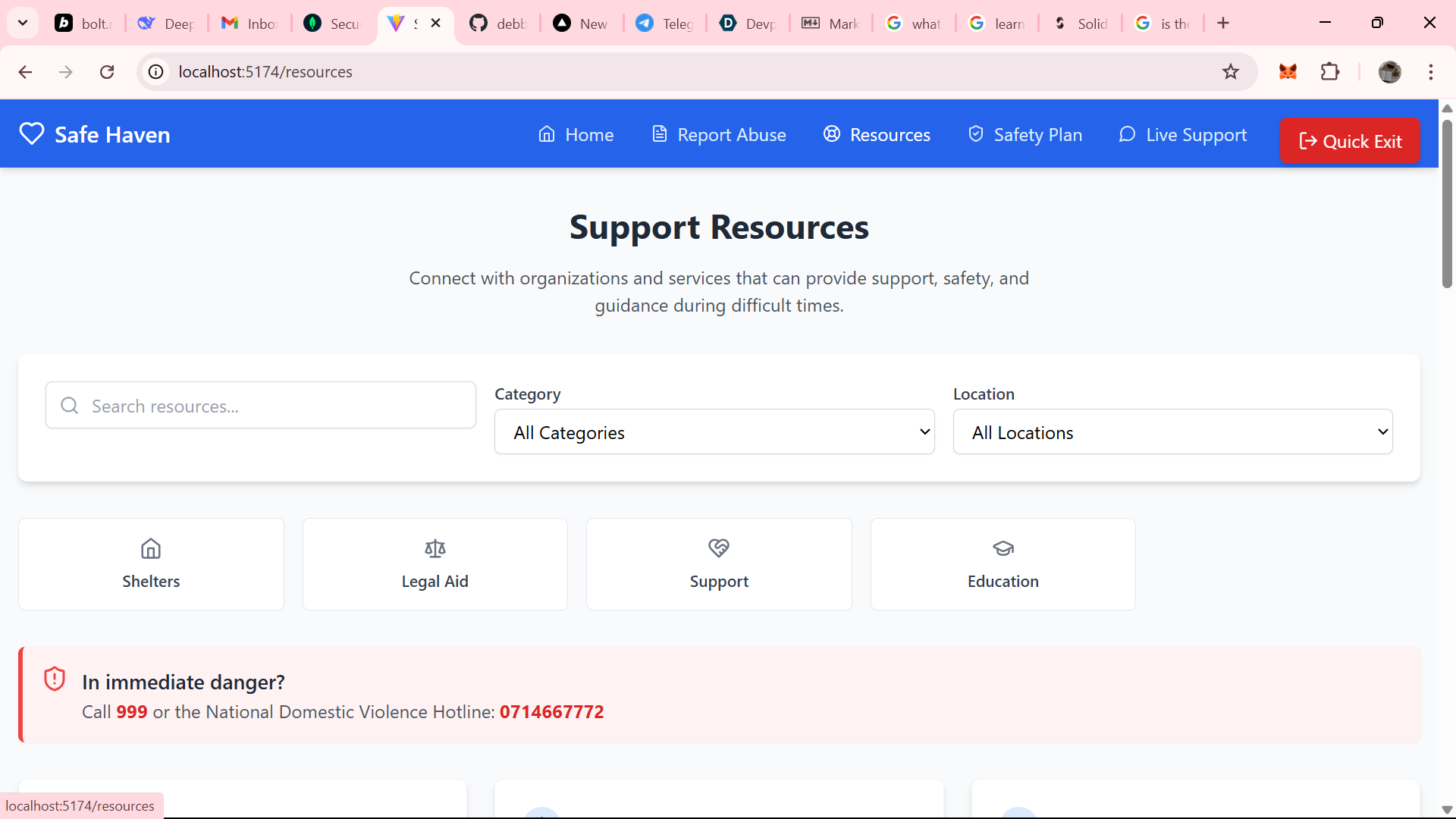The height and width of the screenshot is (819, 1456).
Task: Open Live Support chat bubble icon
Action: click(x=1128, y=133)
